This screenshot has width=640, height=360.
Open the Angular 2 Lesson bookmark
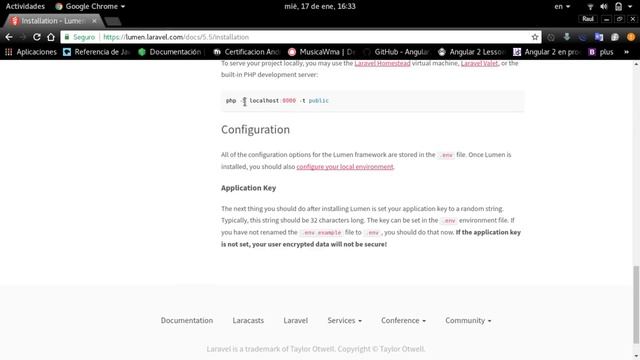point(471,52)
